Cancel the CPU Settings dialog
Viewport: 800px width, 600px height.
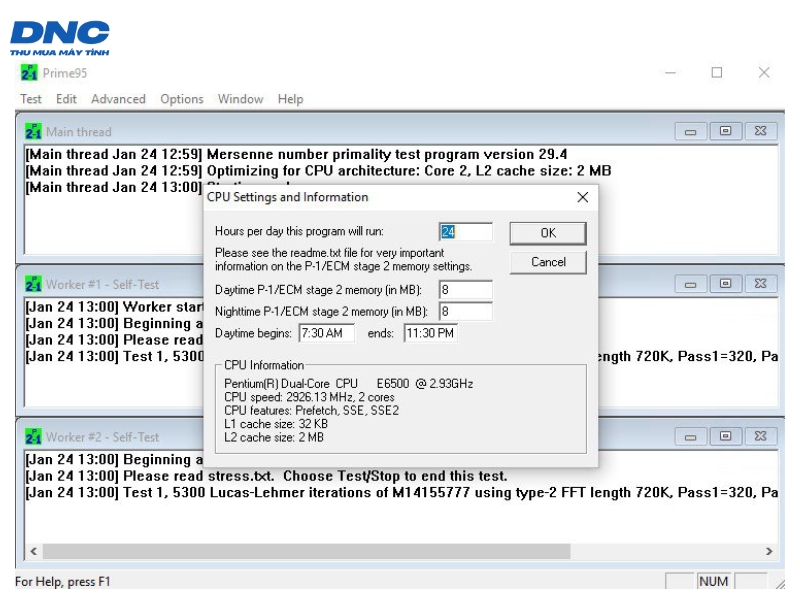(x=548, y=262)
